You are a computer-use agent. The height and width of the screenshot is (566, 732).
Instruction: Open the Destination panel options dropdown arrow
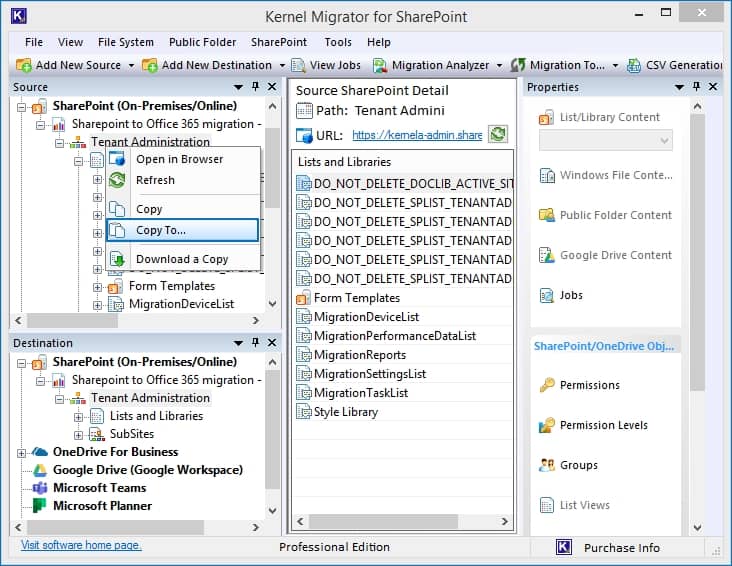tap(238, 343)
